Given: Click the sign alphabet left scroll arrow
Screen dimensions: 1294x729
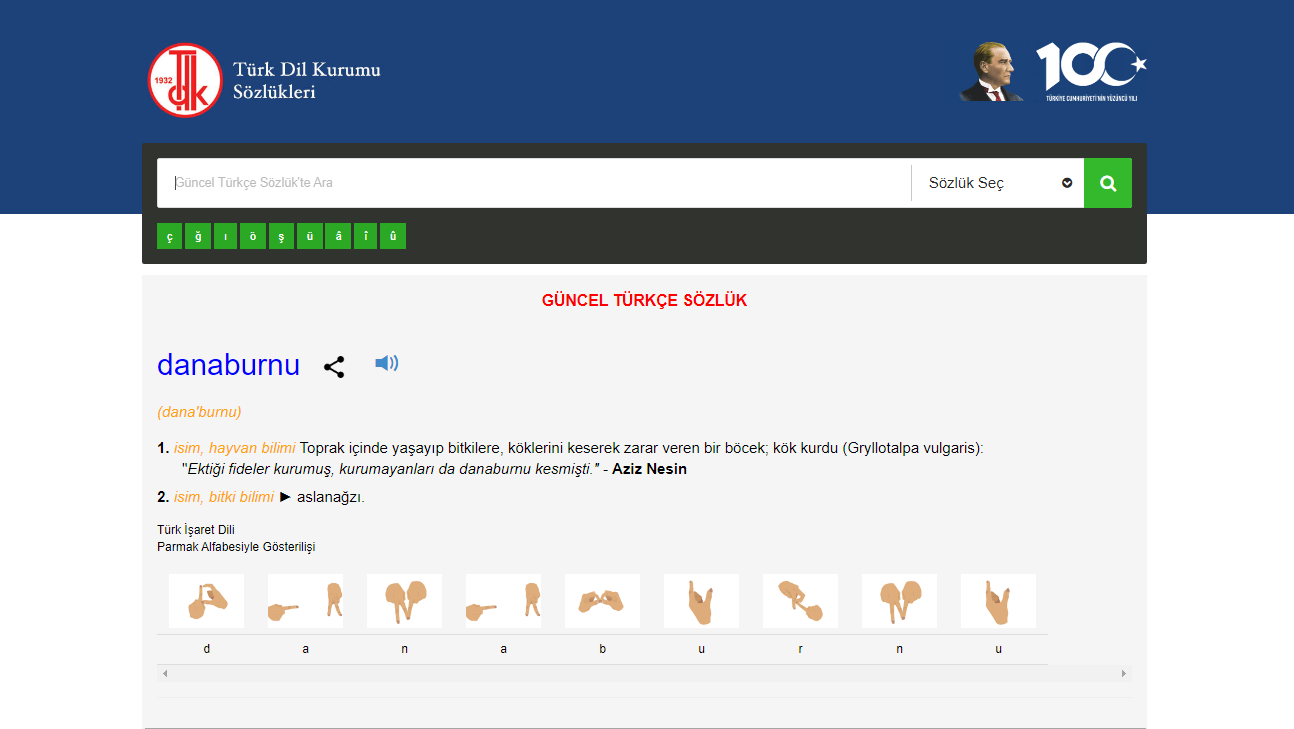Looking at the screenshot, I should [165, 674].
